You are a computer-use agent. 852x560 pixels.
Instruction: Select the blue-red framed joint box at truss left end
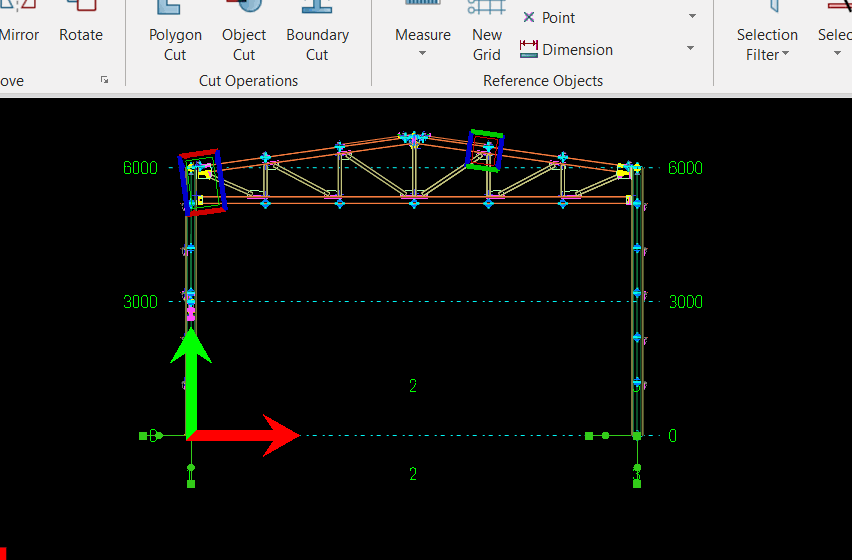203,182
